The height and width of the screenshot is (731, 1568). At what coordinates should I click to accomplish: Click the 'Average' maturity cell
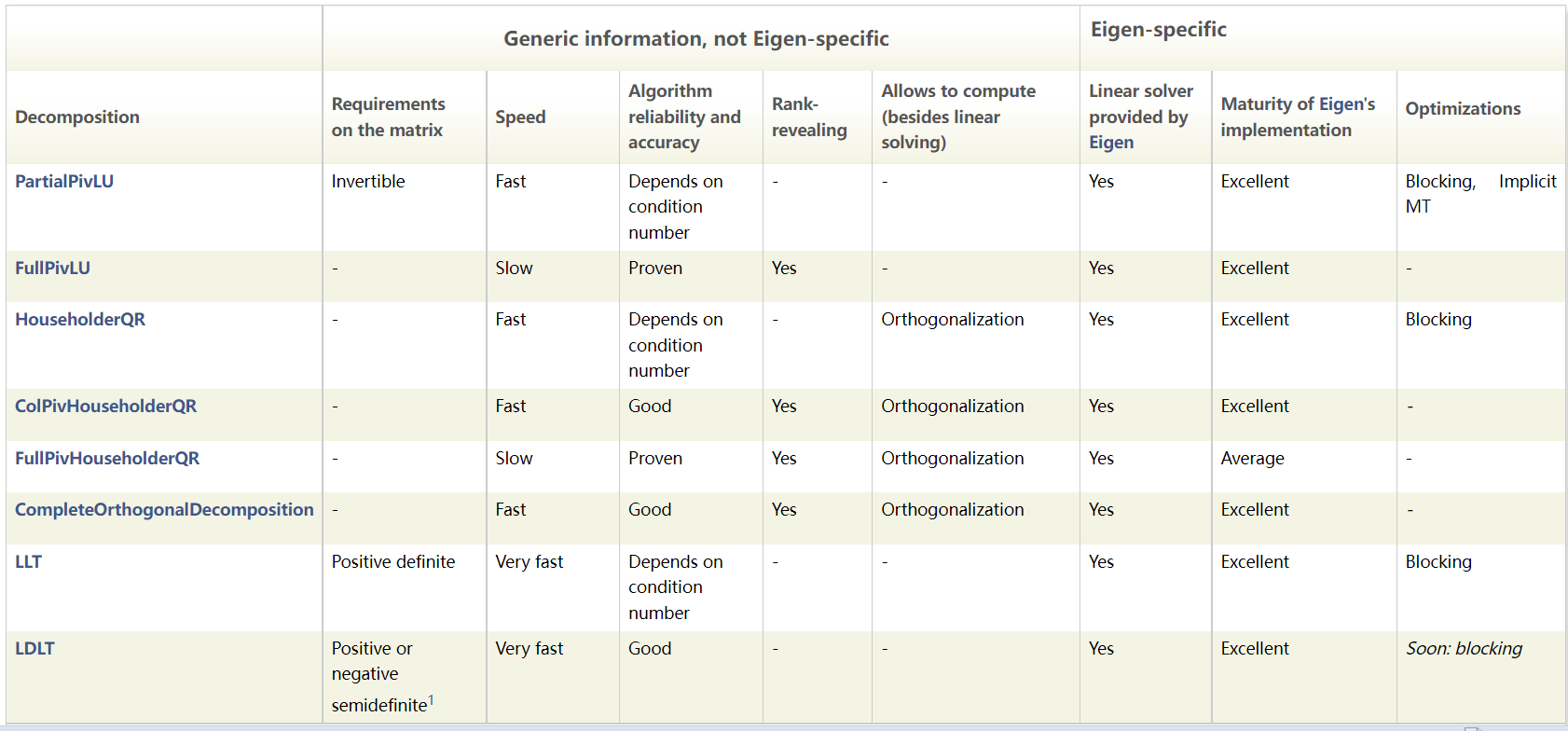pyautogui.click(x=1252, y=458)
